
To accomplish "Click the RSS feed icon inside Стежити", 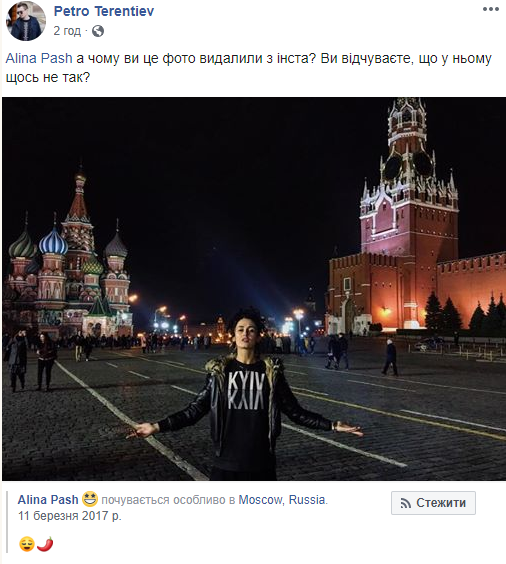I will [406, 503].
